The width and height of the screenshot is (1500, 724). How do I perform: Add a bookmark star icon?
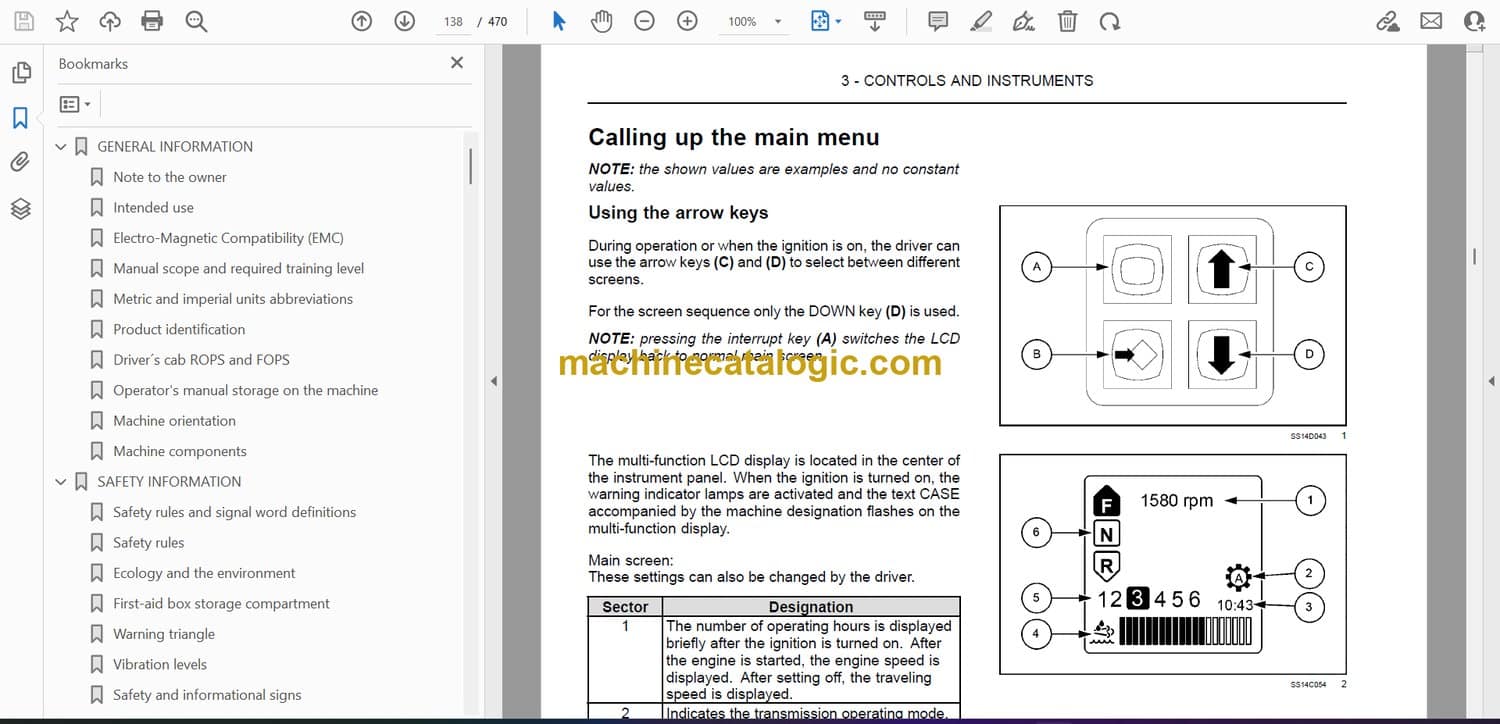pos(66,21)
